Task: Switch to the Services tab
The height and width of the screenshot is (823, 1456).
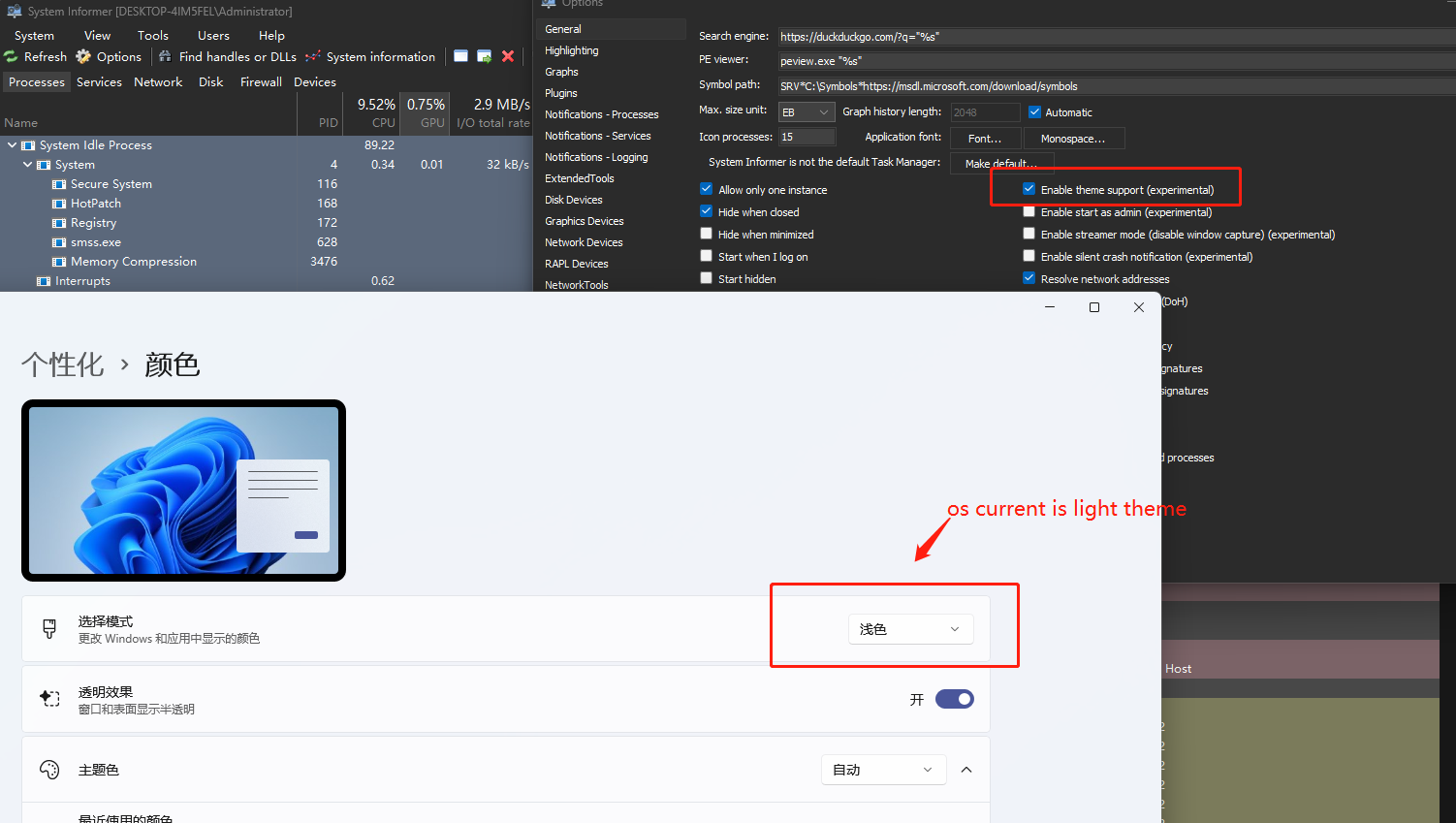Action: [99, 81]
